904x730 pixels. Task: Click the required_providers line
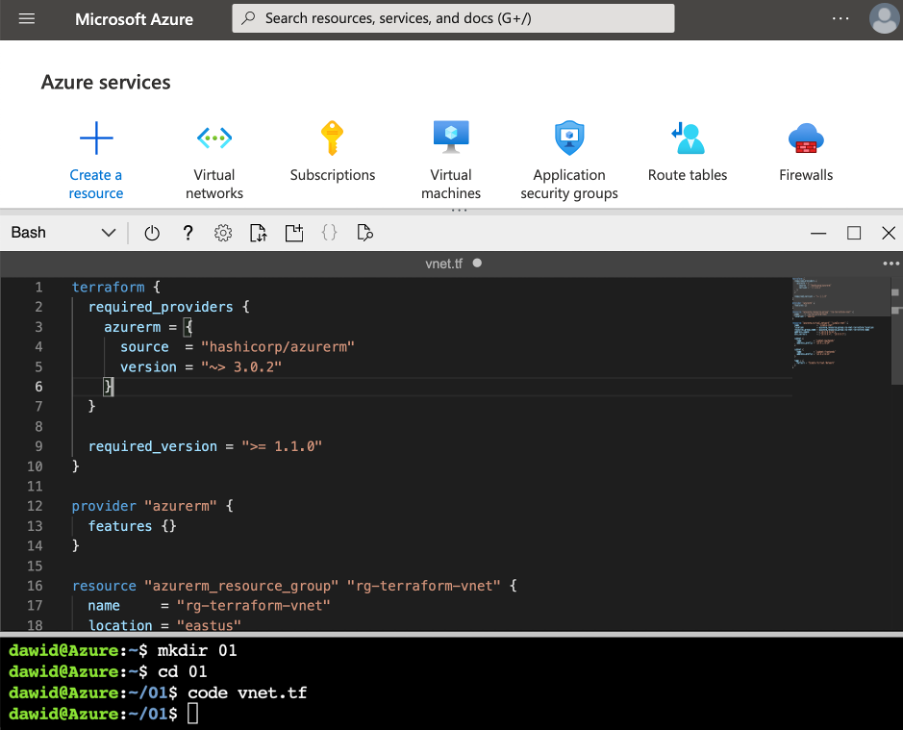tap(168, 307)
